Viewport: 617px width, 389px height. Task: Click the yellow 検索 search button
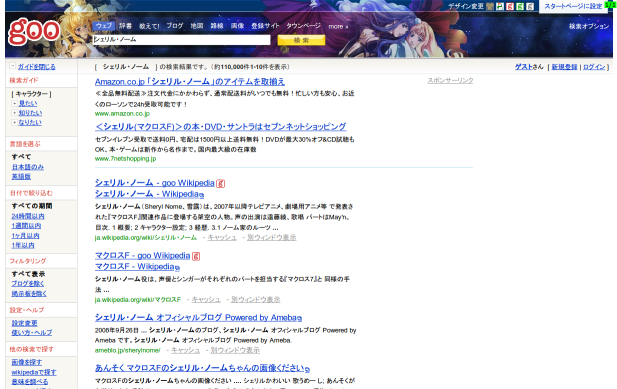[x=301, y=40]
